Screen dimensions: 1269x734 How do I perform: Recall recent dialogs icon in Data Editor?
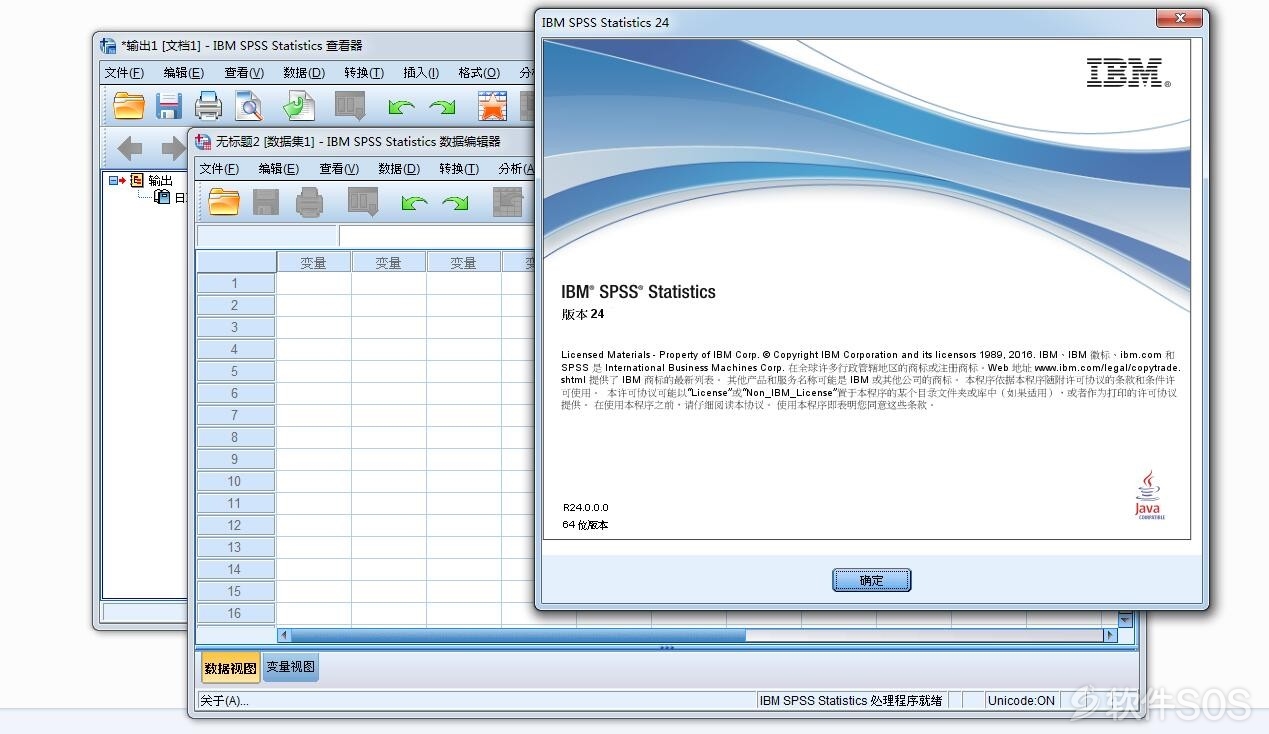click(363, 202)
